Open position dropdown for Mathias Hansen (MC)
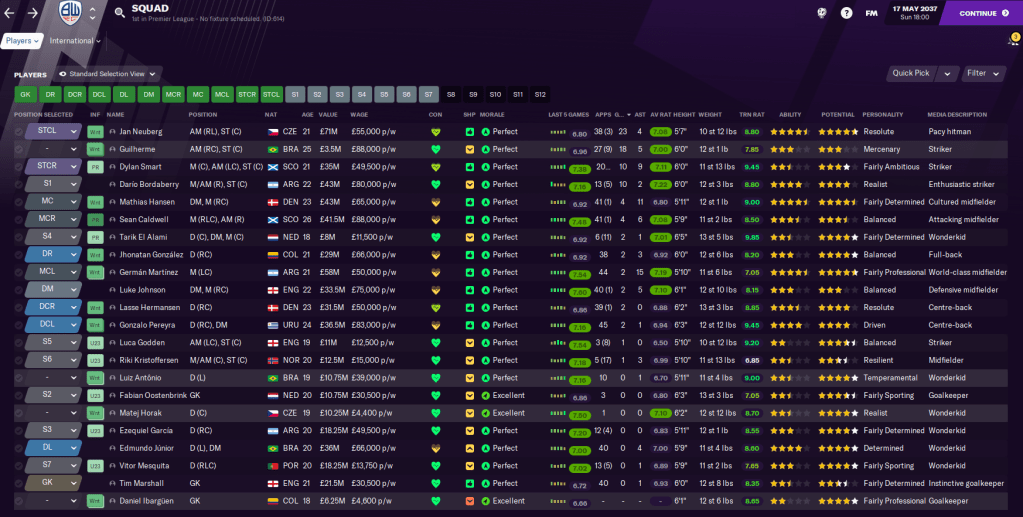Viewport: 1023px width, 517px height. (x=73, y=201)
